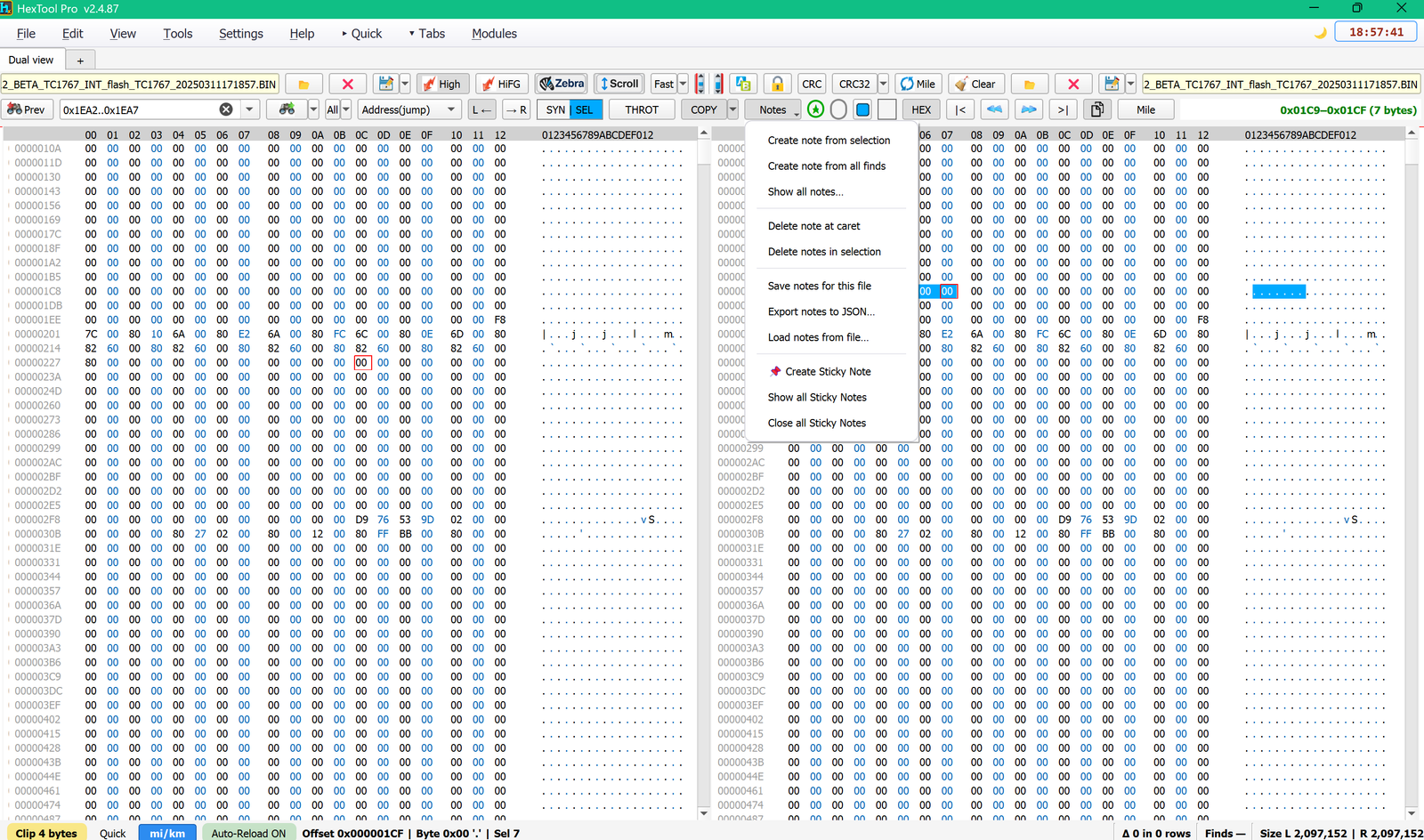Viewport: 1424px width, 840px height.
Task: Open the Fast speed dropdown arrow
Action: tap(683, 84)
